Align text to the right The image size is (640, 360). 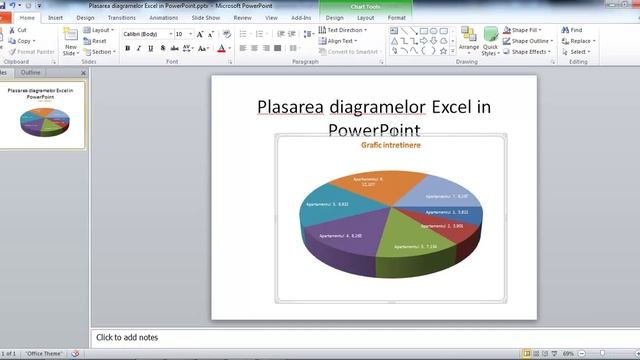coord(266,48)
